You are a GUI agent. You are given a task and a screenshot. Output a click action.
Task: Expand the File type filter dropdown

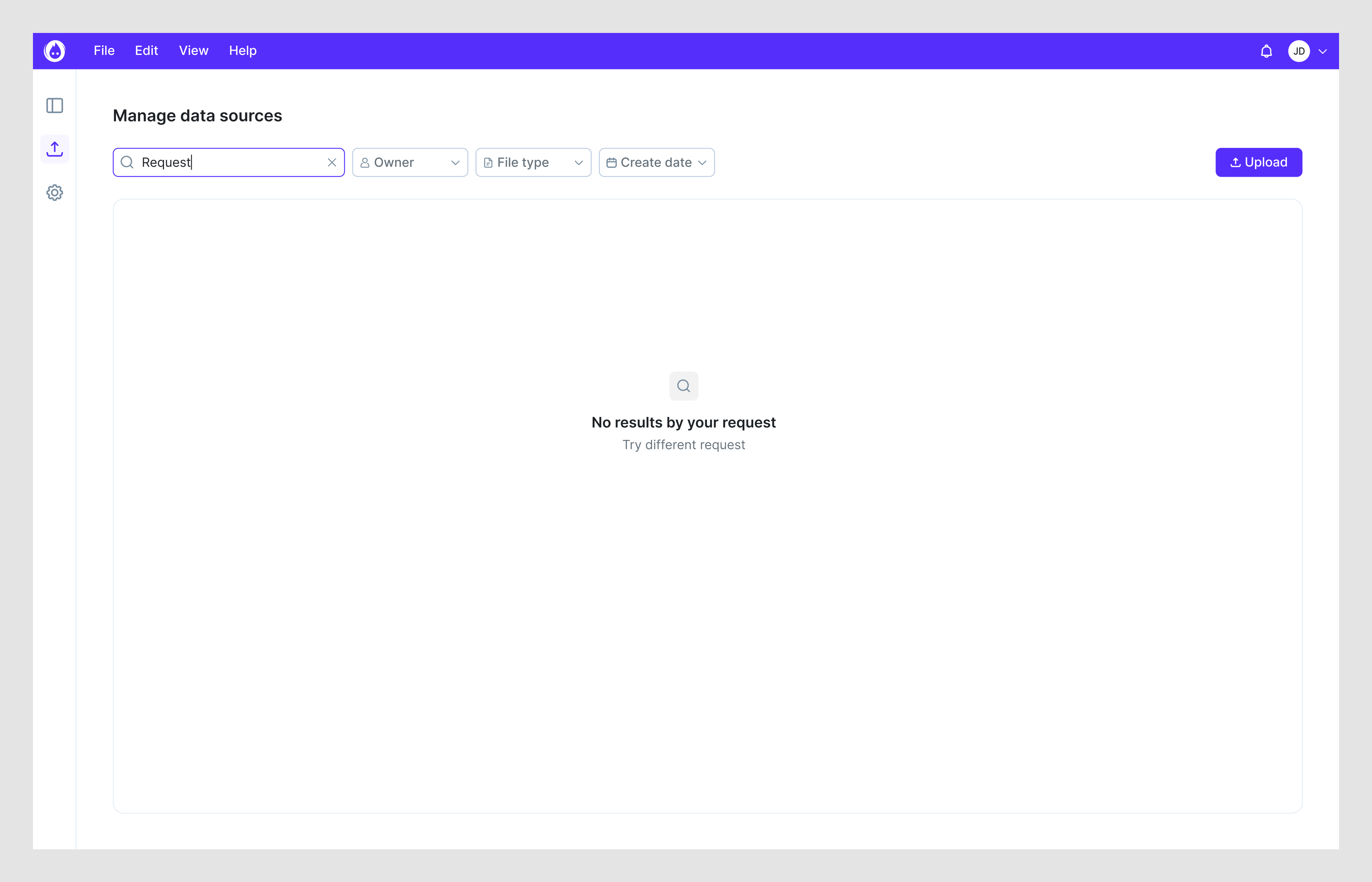tap(533, 163)
